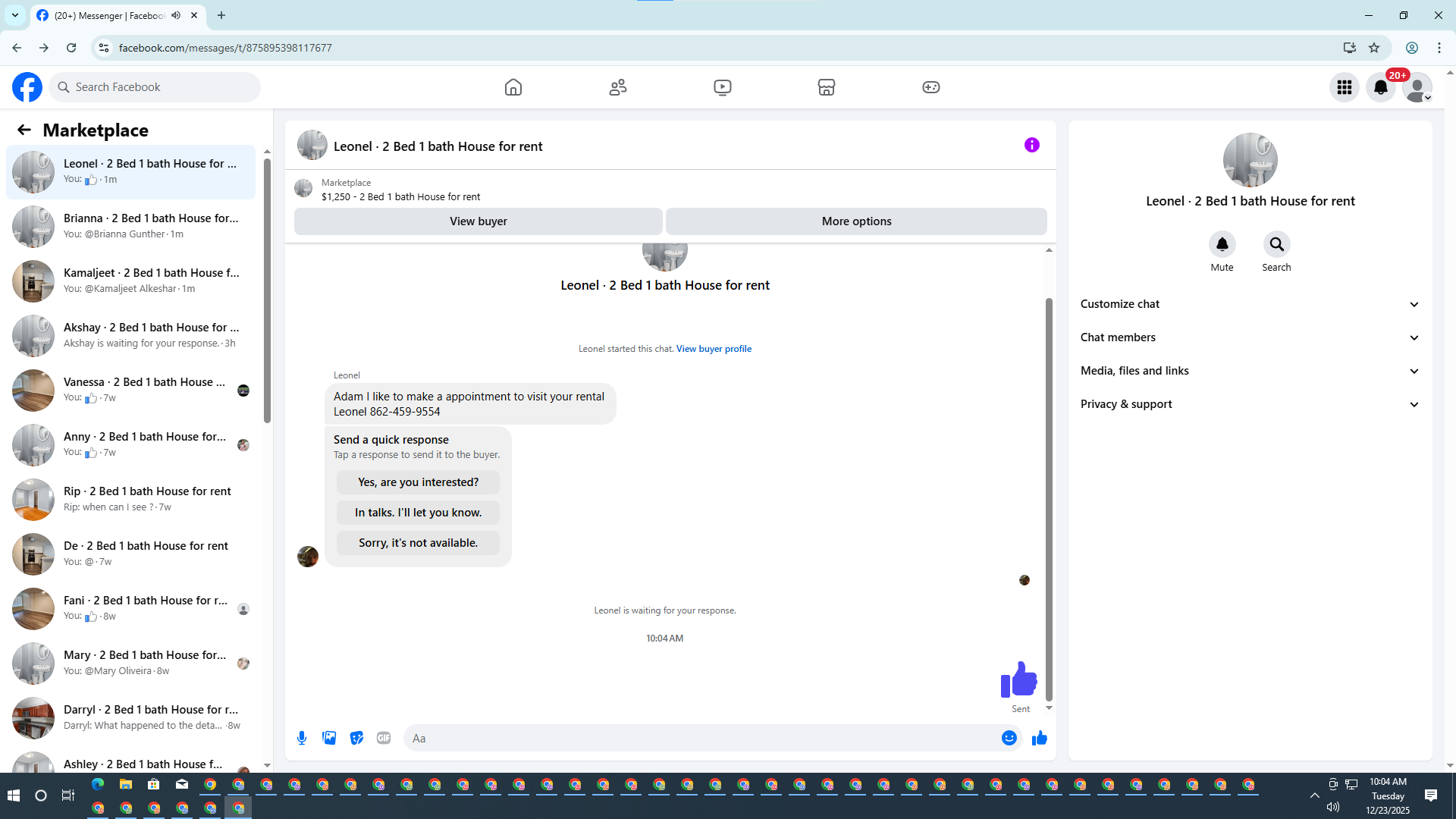Mute the browser tab audio icon
This screenshot has height=819, width=1456.
pyautogui.click(x=176, y=15)
